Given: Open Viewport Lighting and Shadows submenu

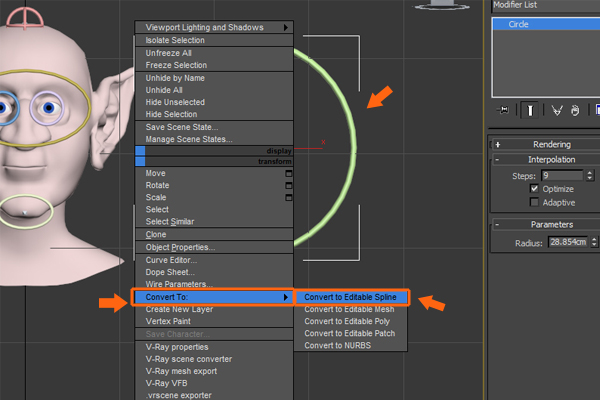Looking at the screenshot, I should click(214, 27).
